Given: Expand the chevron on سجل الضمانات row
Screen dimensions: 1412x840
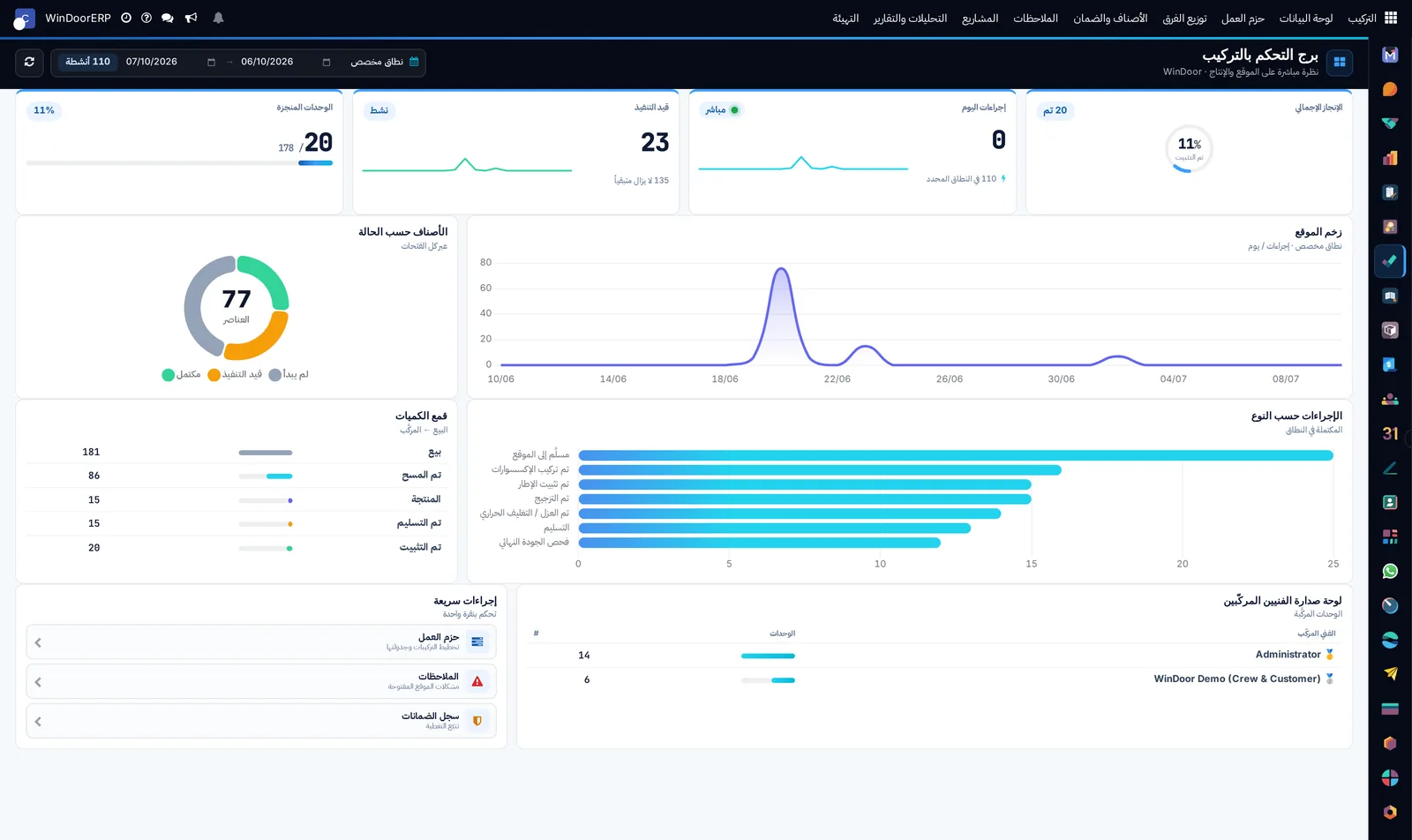Looking at the screenshot, I should point(38,721).
